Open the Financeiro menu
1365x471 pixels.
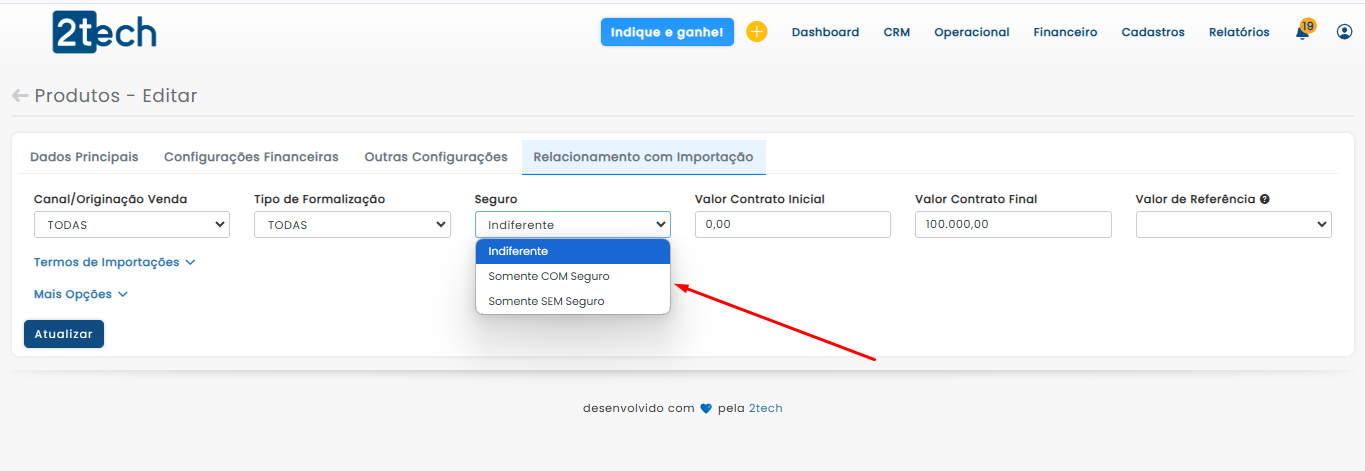coord(1065,32)
